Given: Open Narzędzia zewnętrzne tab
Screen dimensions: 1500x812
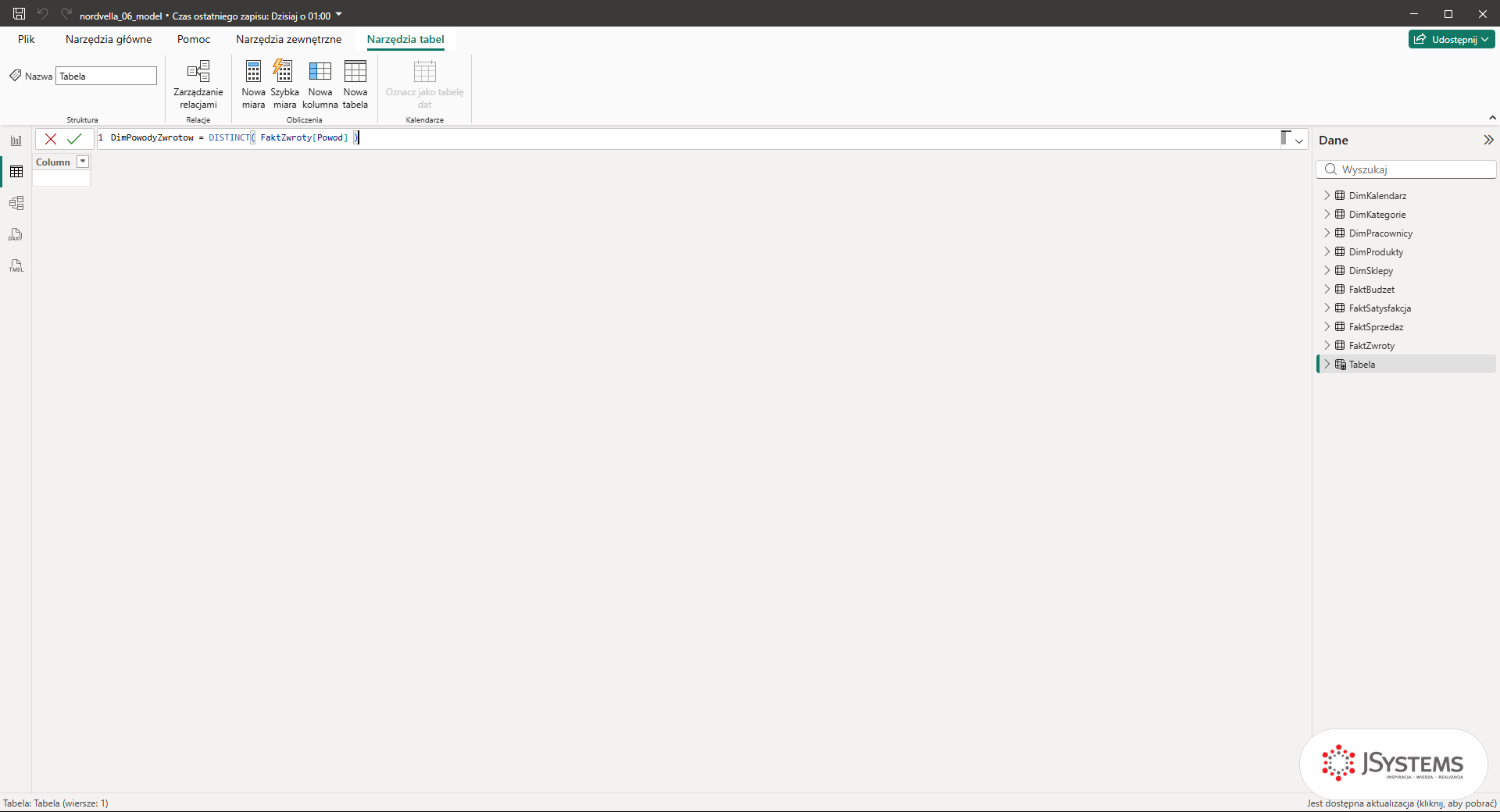Looking at the screenshot, I should point(288,39).
